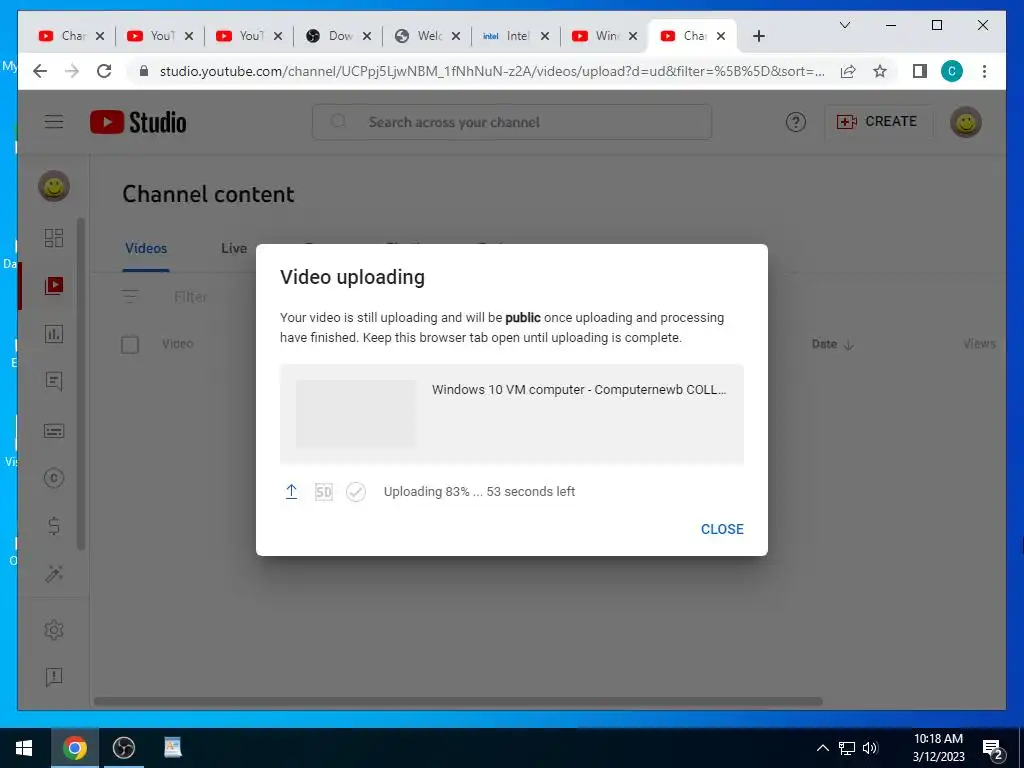Click the URL address bar
The height and width of the screenshot is (768, 1024).
[x=491, y=71]
